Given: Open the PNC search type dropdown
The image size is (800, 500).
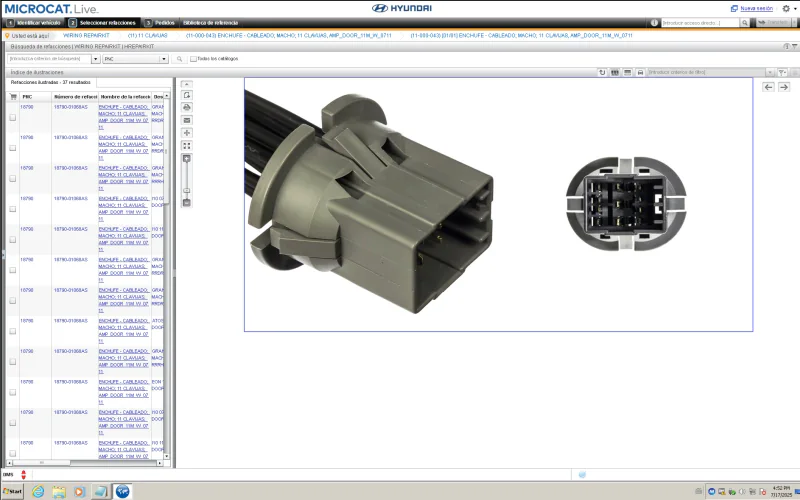Looking at the screenshot, I should (x=164, y=59).
